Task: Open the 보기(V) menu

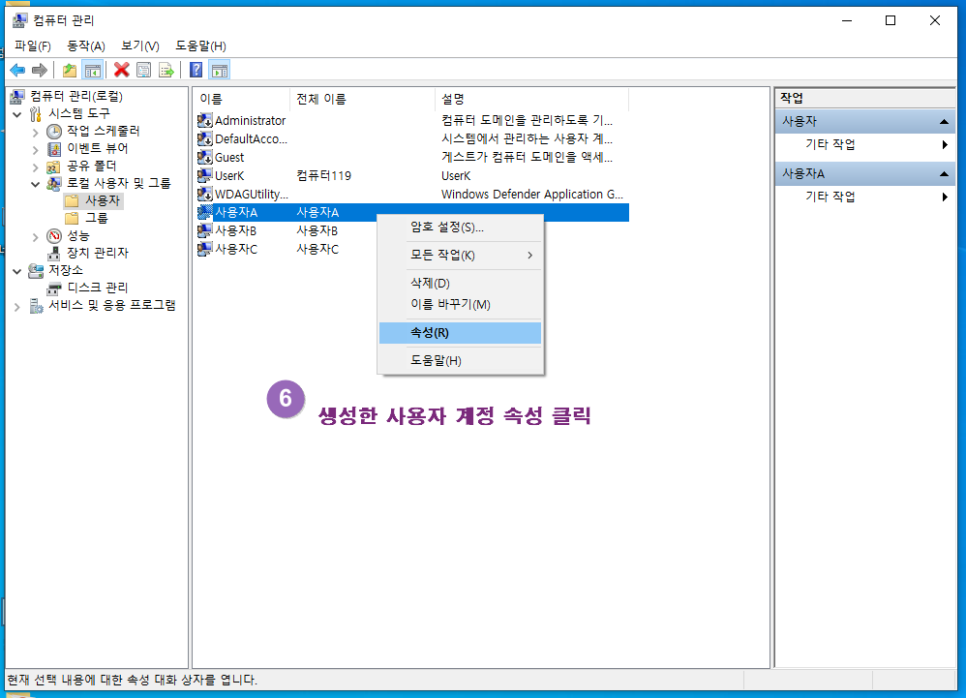Action: 140,46
